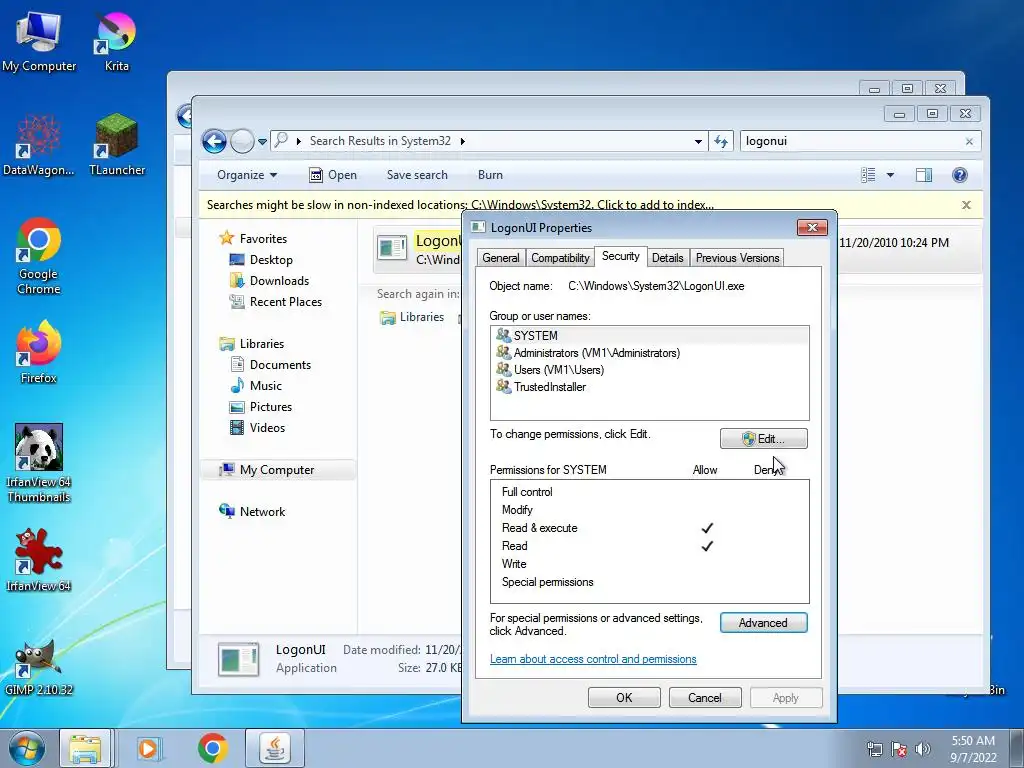Viewport: 1024px width, 768px height.
Task: Open IrfanView 64 desktop shortcut
Action: coord(39,560)
